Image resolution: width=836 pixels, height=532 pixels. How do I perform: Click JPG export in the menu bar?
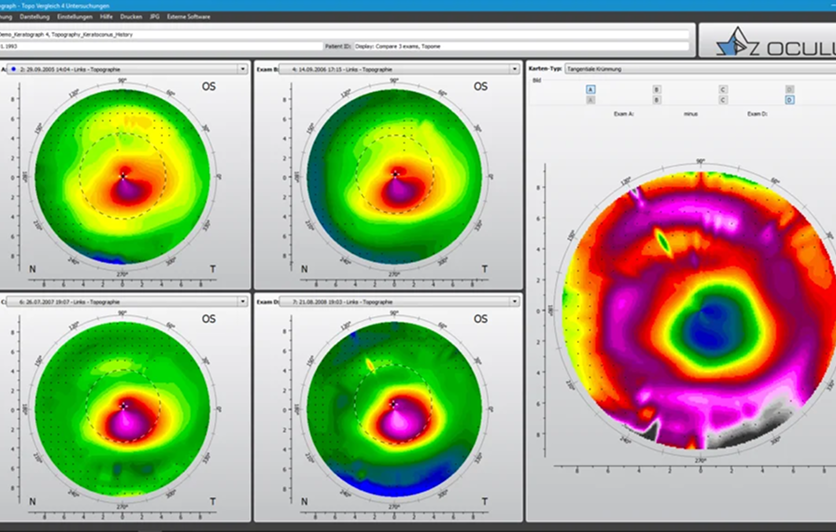coord(155,17)
